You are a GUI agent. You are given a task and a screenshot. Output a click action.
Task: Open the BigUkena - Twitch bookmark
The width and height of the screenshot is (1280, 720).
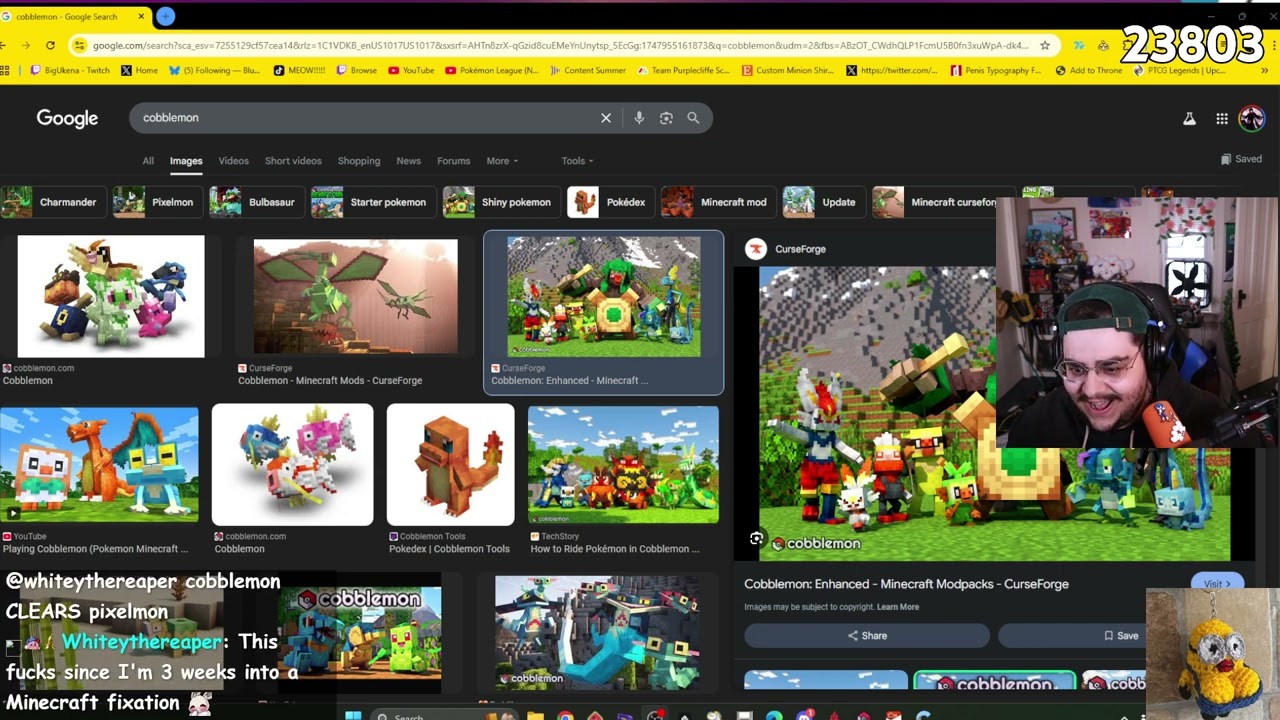click(70, 70)
